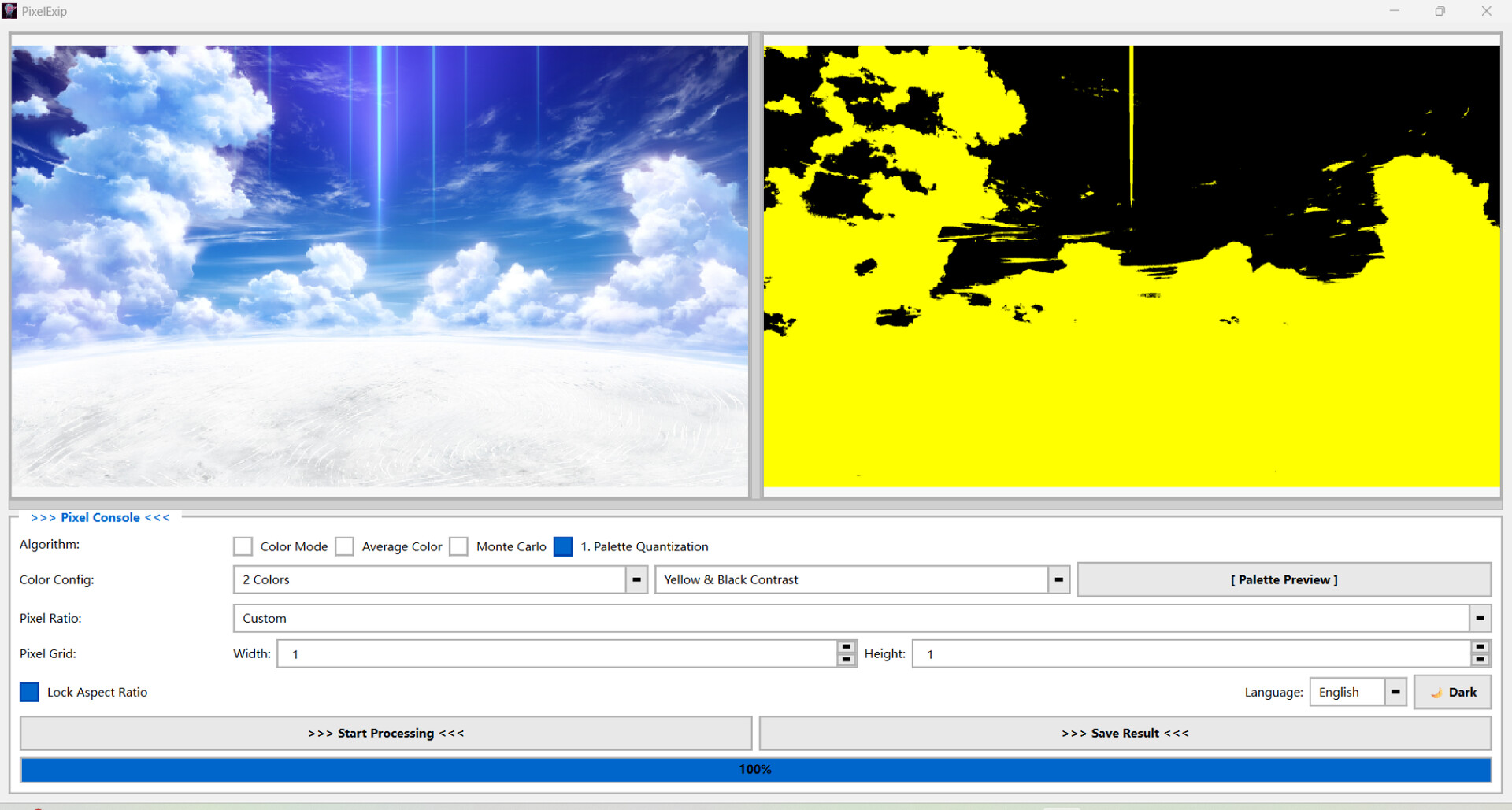1512x810 pixels.
Task: Enable the Monte Carlo checkbox
Action: 459,546
